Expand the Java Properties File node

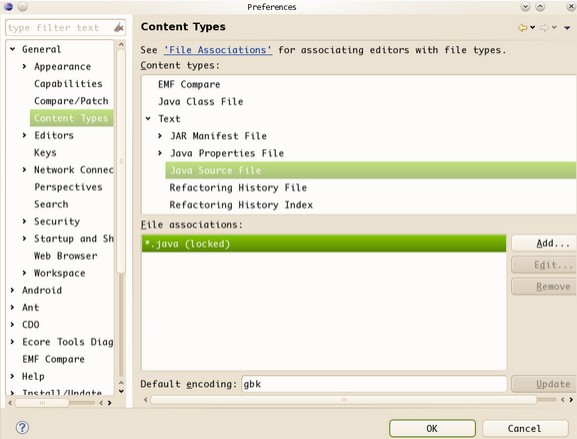[x=160, y=153]
